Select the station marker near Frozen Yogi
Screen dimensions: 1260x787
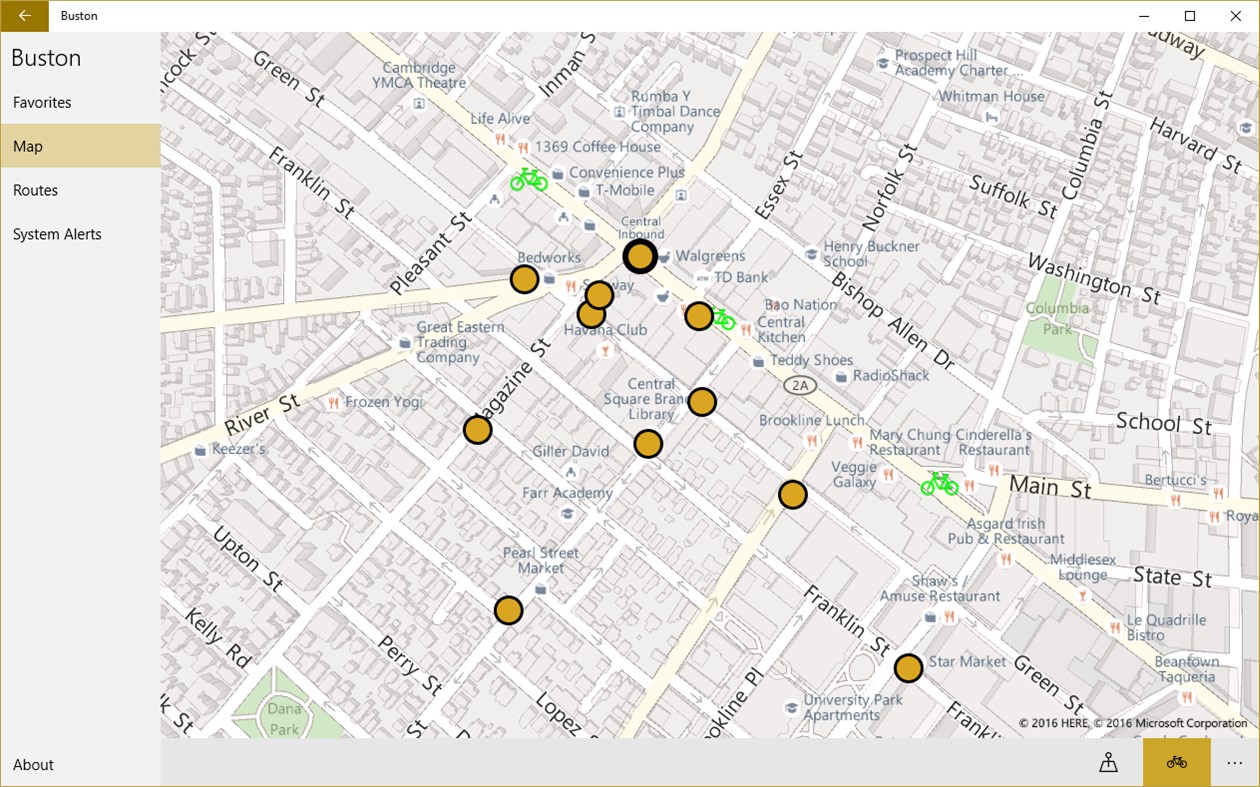coord(478,431)
